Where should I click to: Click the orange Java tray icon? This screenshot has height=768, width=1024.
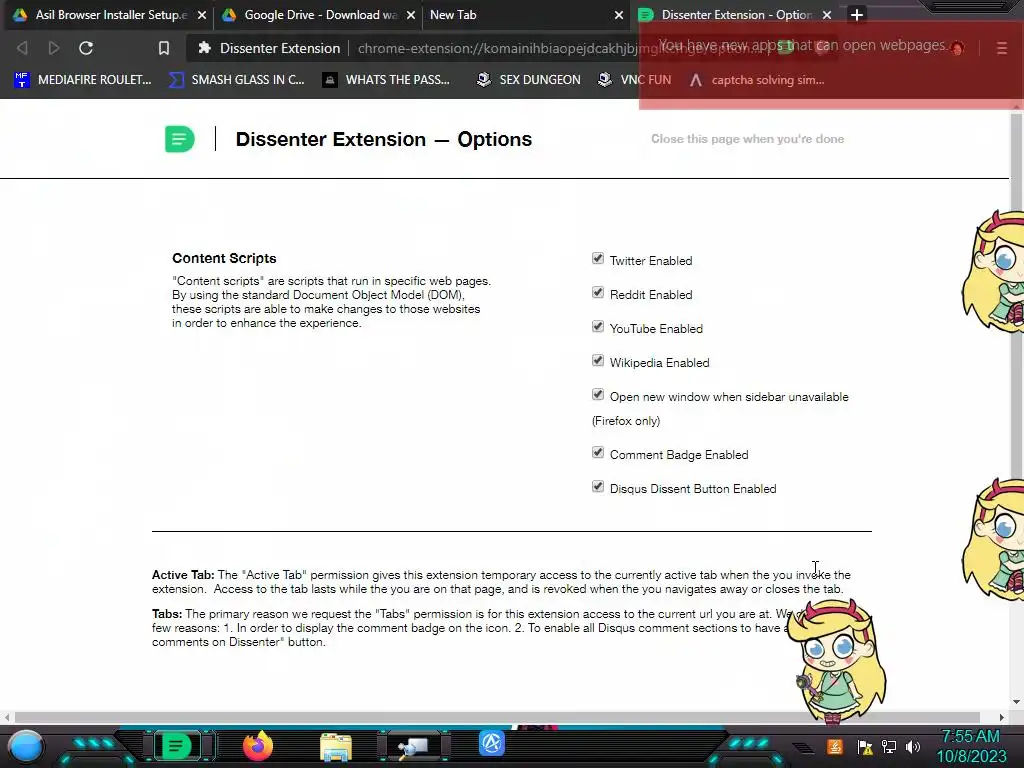[x=834, y=746]
